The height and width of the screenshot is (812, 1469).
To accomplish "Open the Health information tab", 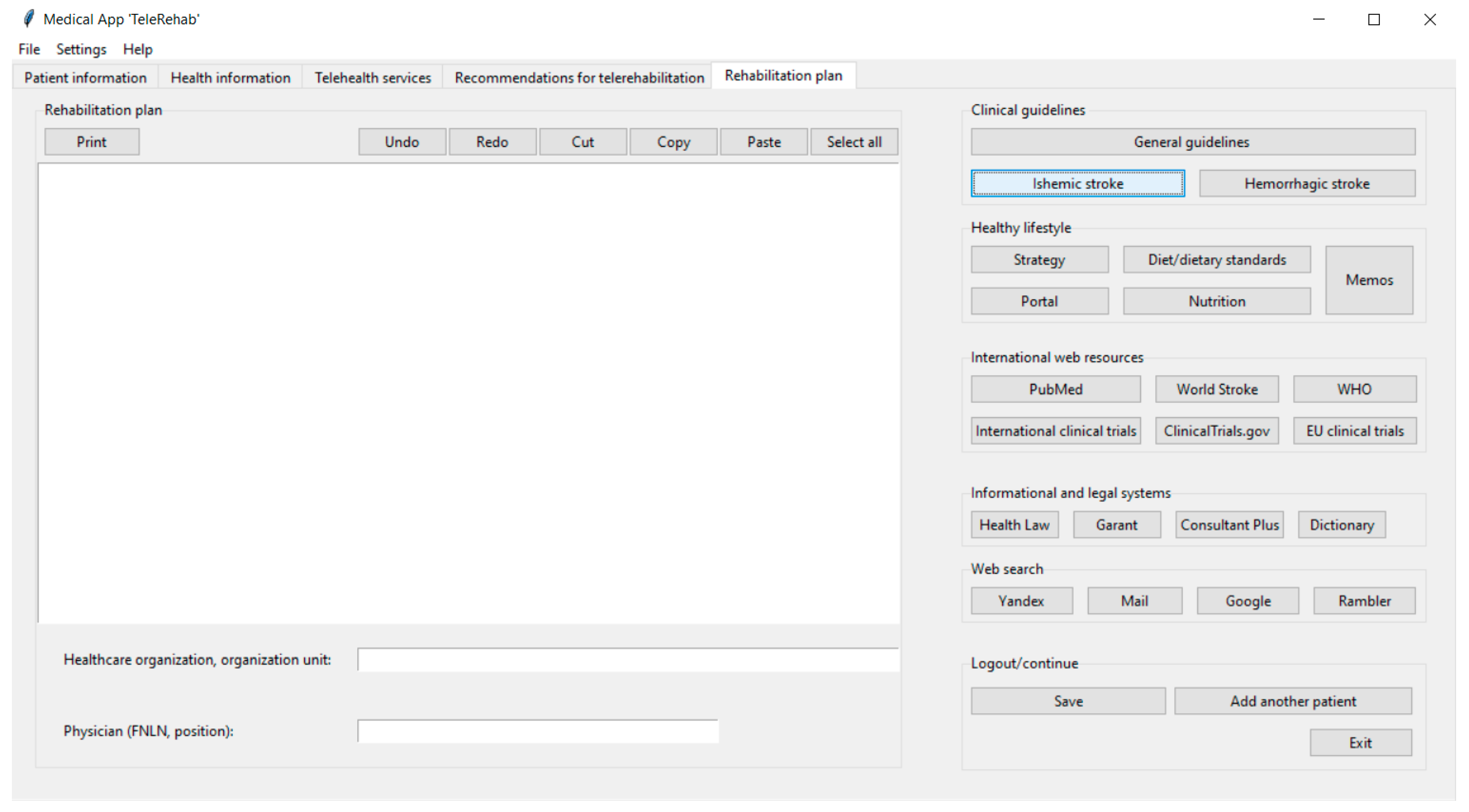I will (x=230, y=77).
